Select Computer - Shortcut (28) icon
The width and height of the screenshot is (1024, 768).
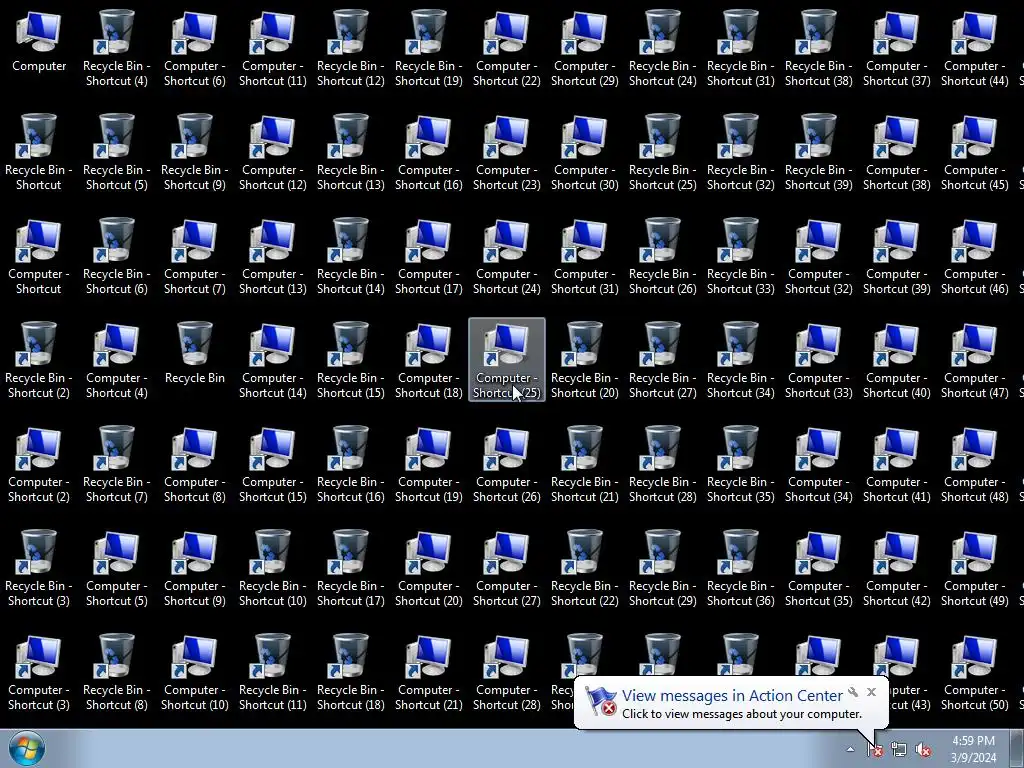point(507,673)
